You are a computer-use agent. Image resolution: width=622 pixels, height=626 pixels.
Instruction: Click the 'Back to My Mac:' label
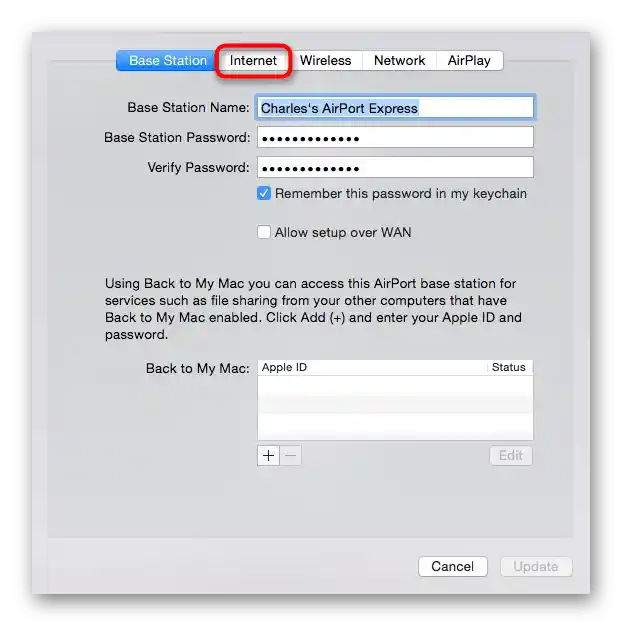pos(198,368)
